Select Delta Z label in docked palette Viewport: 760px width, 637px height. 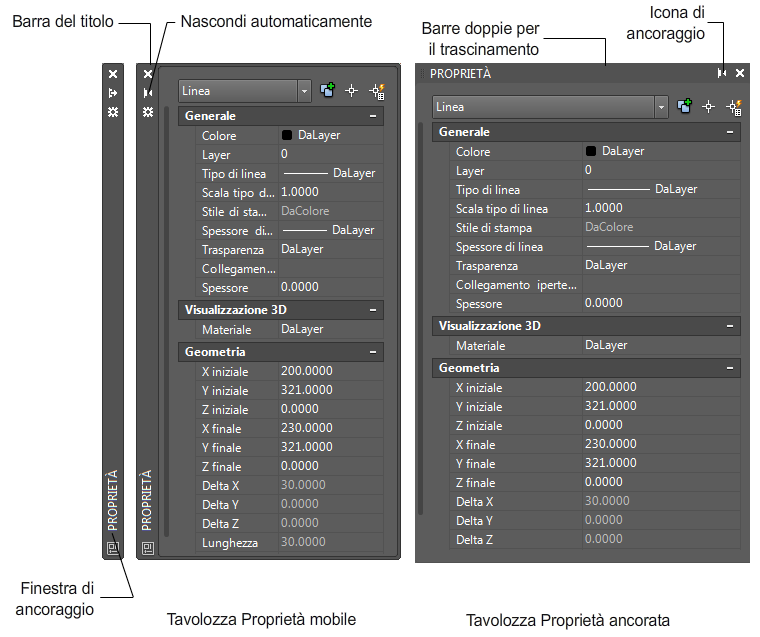point(475,540)
